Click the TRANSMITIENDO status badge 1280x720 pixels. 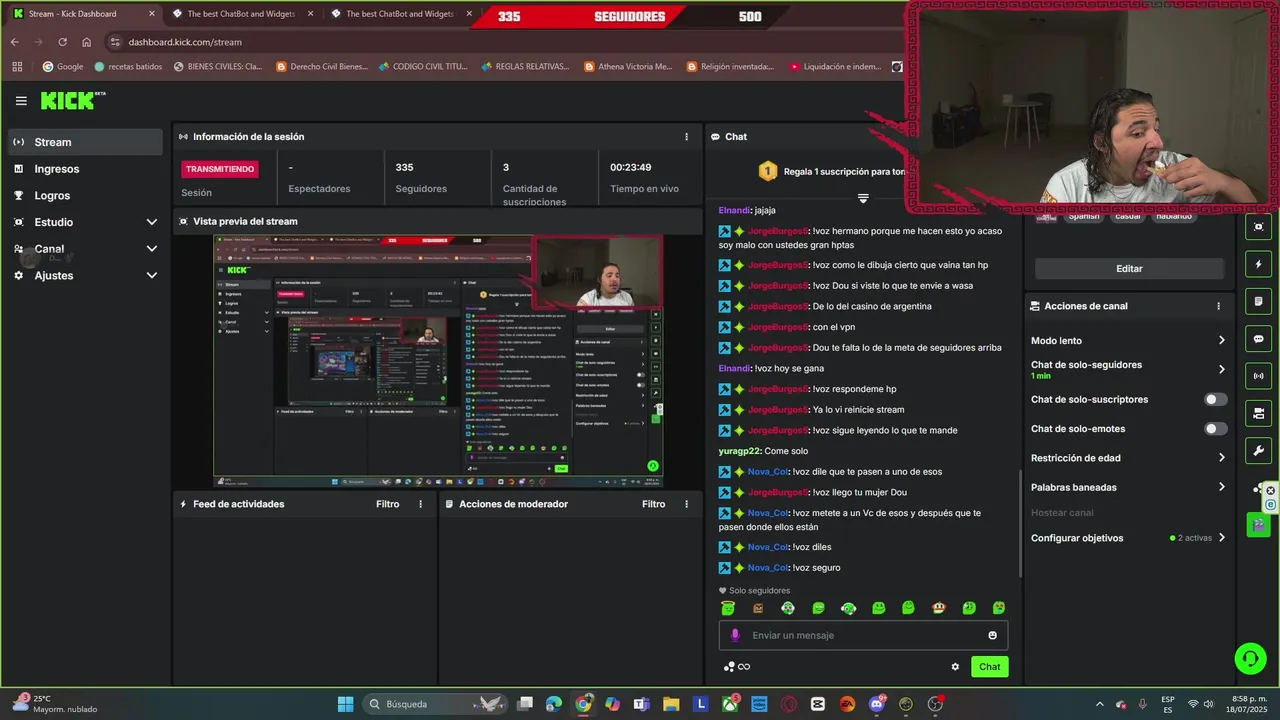coord(220,169)
